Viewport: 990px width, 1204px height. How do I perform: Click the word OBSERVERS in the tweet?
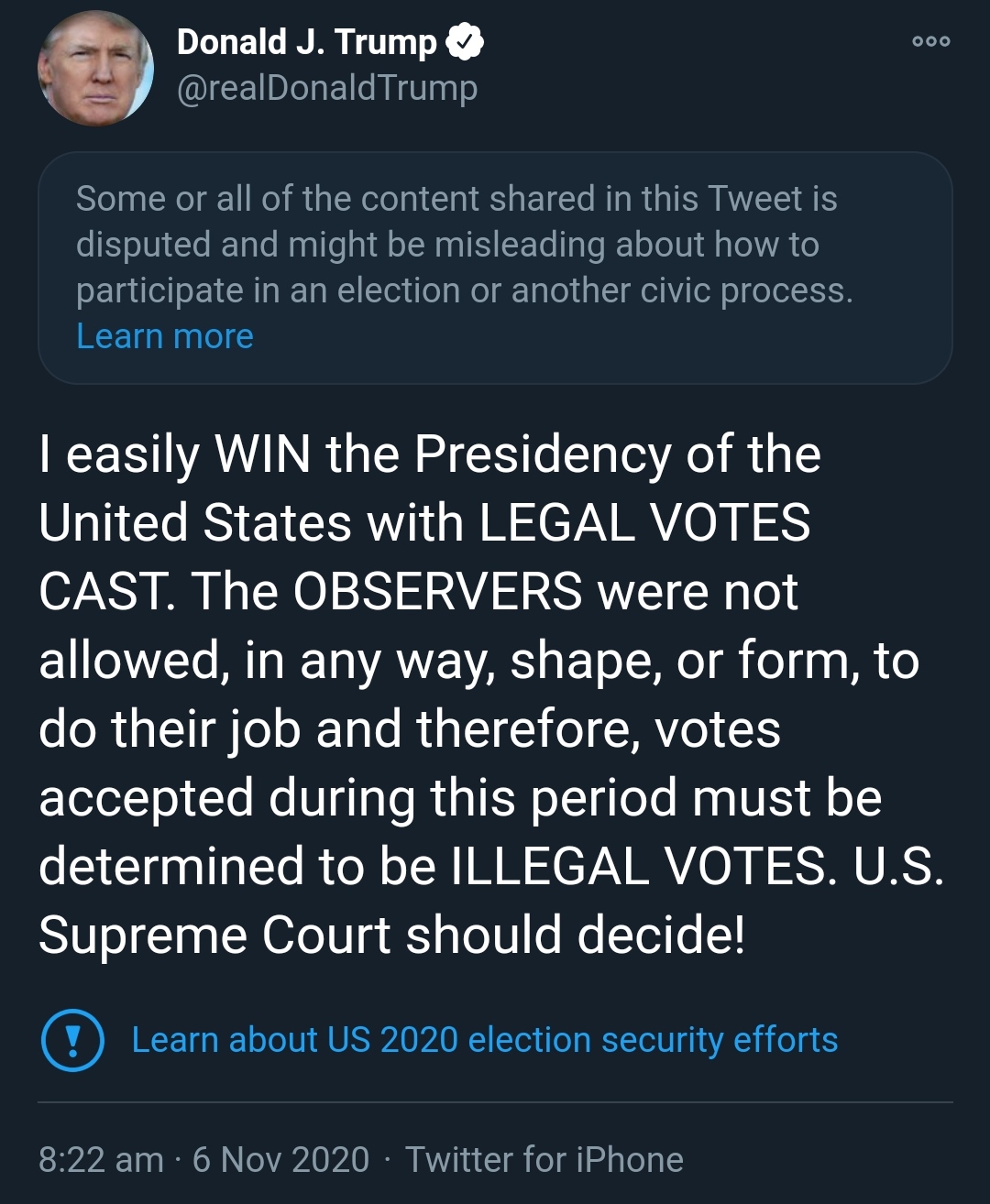click(437, 591)
